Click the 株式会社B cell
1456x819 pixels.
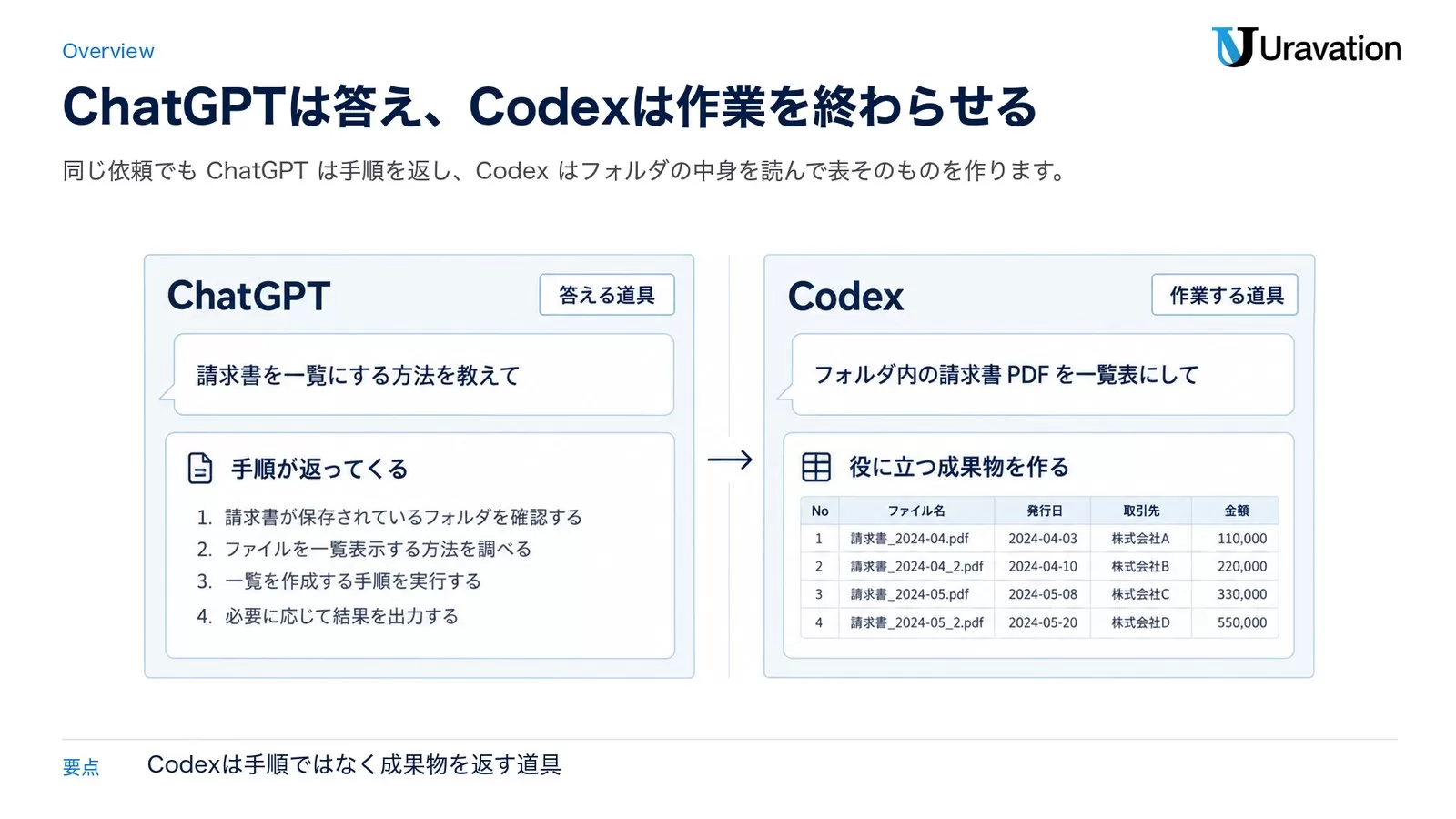[1140, 566]
